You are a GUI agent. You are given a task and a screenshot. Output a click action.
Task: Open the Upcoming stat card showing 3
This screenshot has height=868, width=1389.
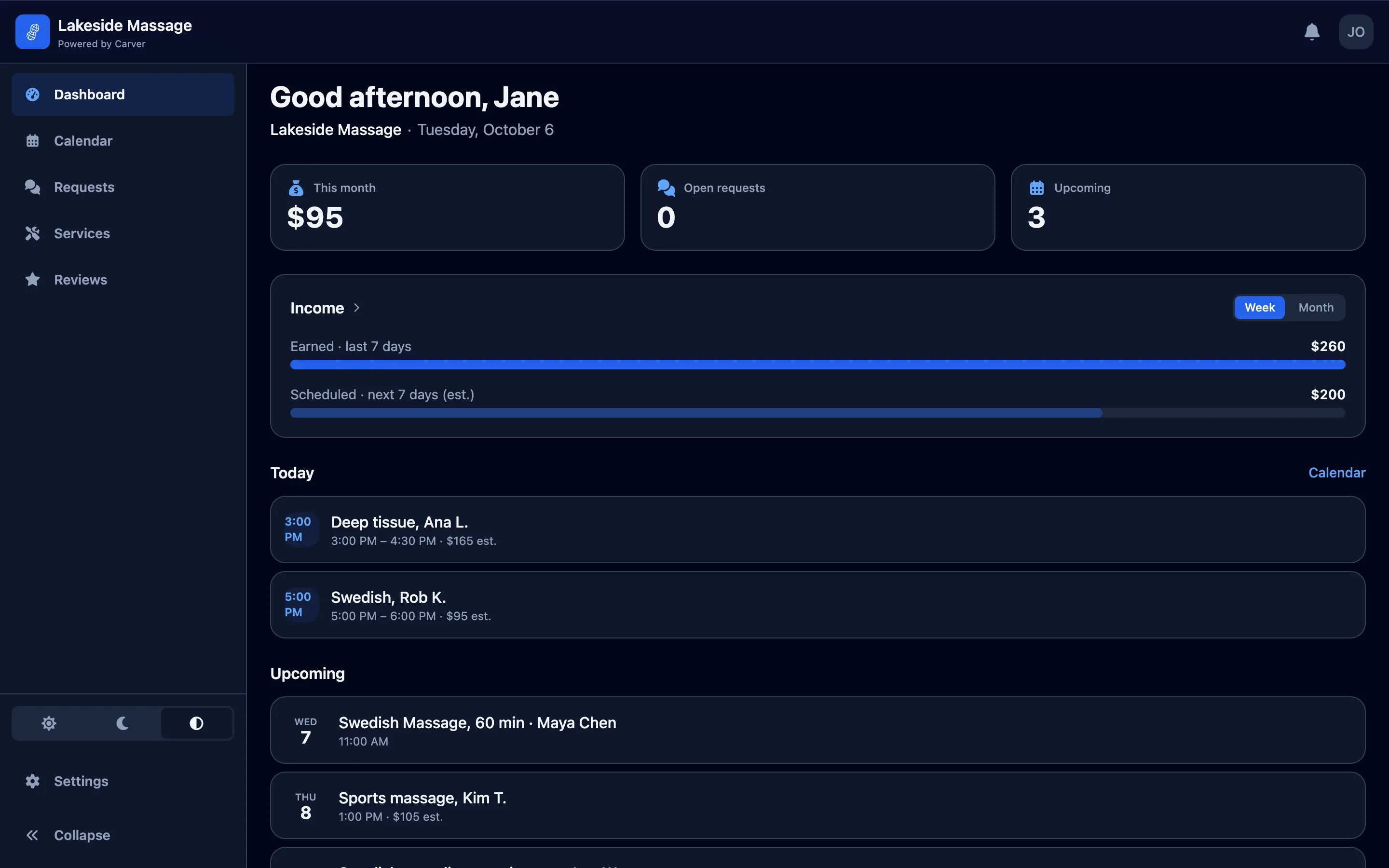tap(1187, 207)
